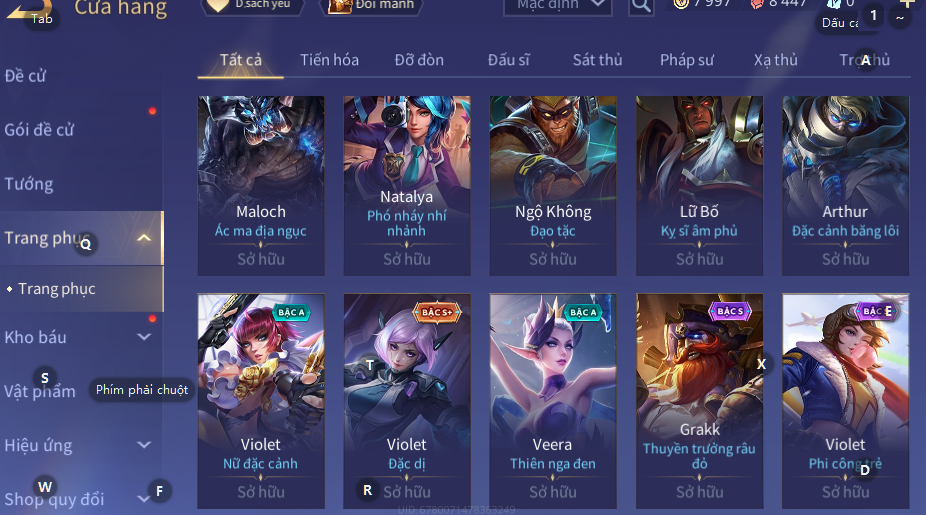Open the Mặc định sort dropdown
The image size is (926, 515).
(557, 5)
